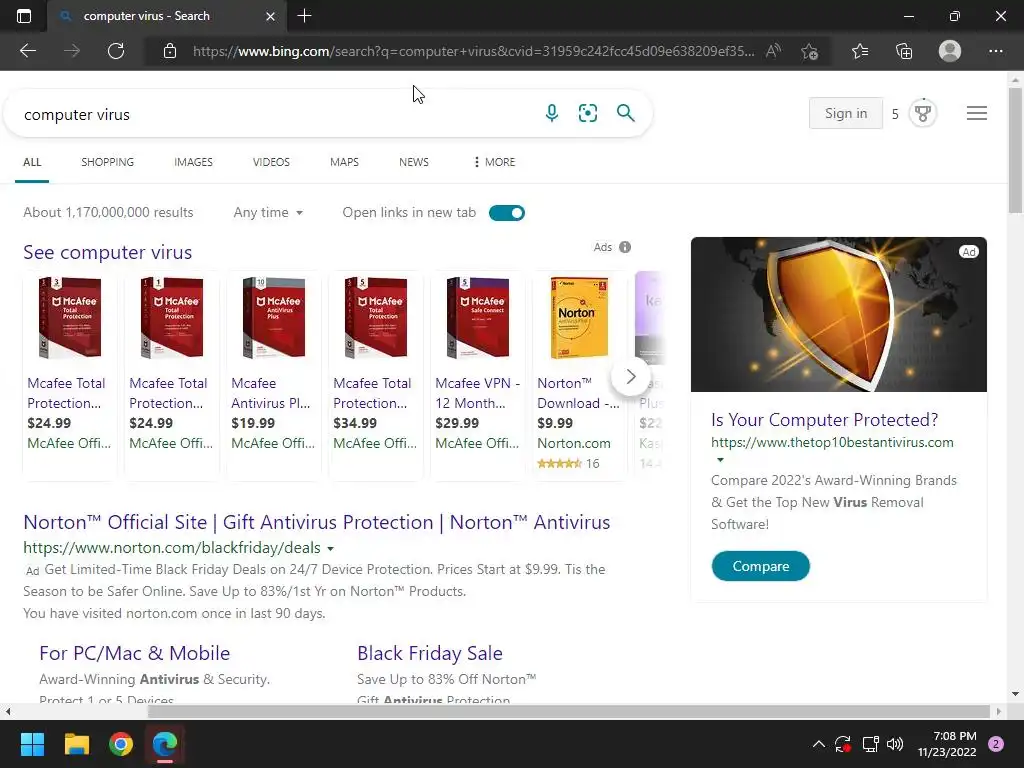The image size is (1024, 768).
Task: Switch to the VIDEOS tab
Action: click(271, 162)
